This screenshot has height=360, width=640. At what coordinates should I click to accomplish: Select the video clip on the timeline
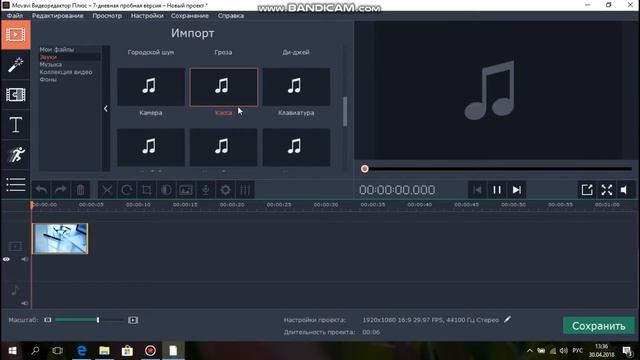pos(60,239)
